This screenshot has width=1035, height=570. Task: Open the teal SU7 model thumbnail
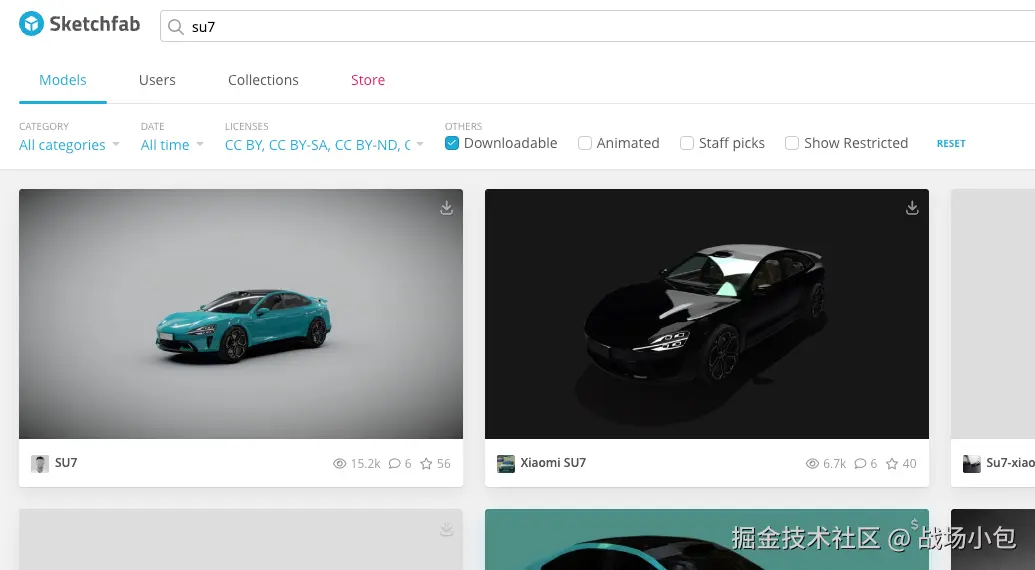(x=241, y=314)
